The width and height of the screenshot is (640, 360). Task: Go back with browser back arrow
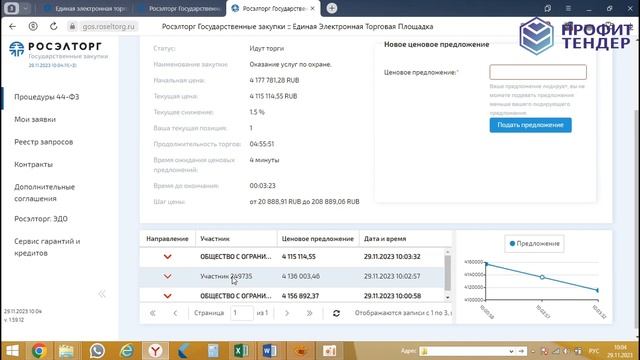pos(12,27)
